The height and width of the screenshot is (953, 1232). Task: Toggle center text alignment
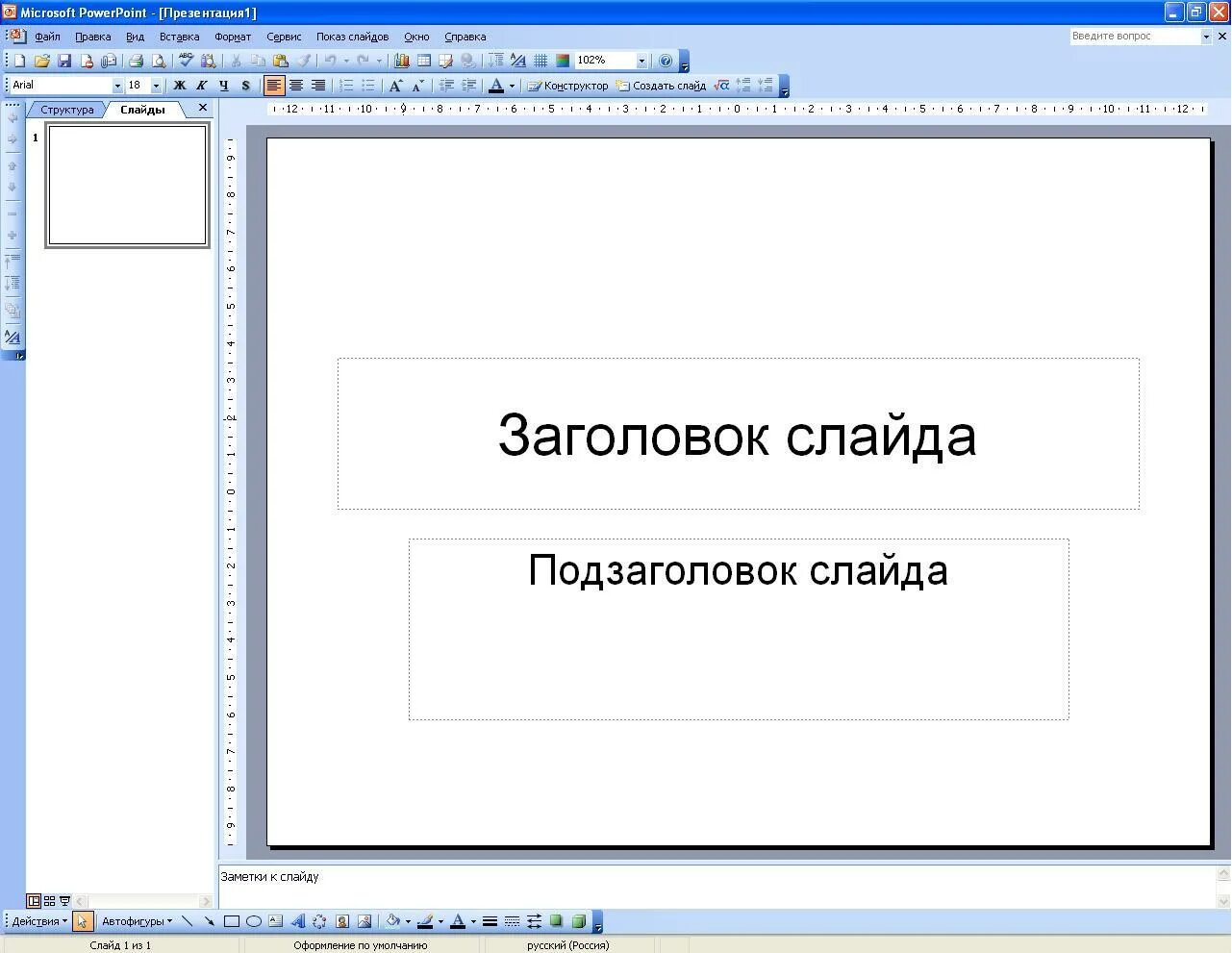click(x=296, y=86)
